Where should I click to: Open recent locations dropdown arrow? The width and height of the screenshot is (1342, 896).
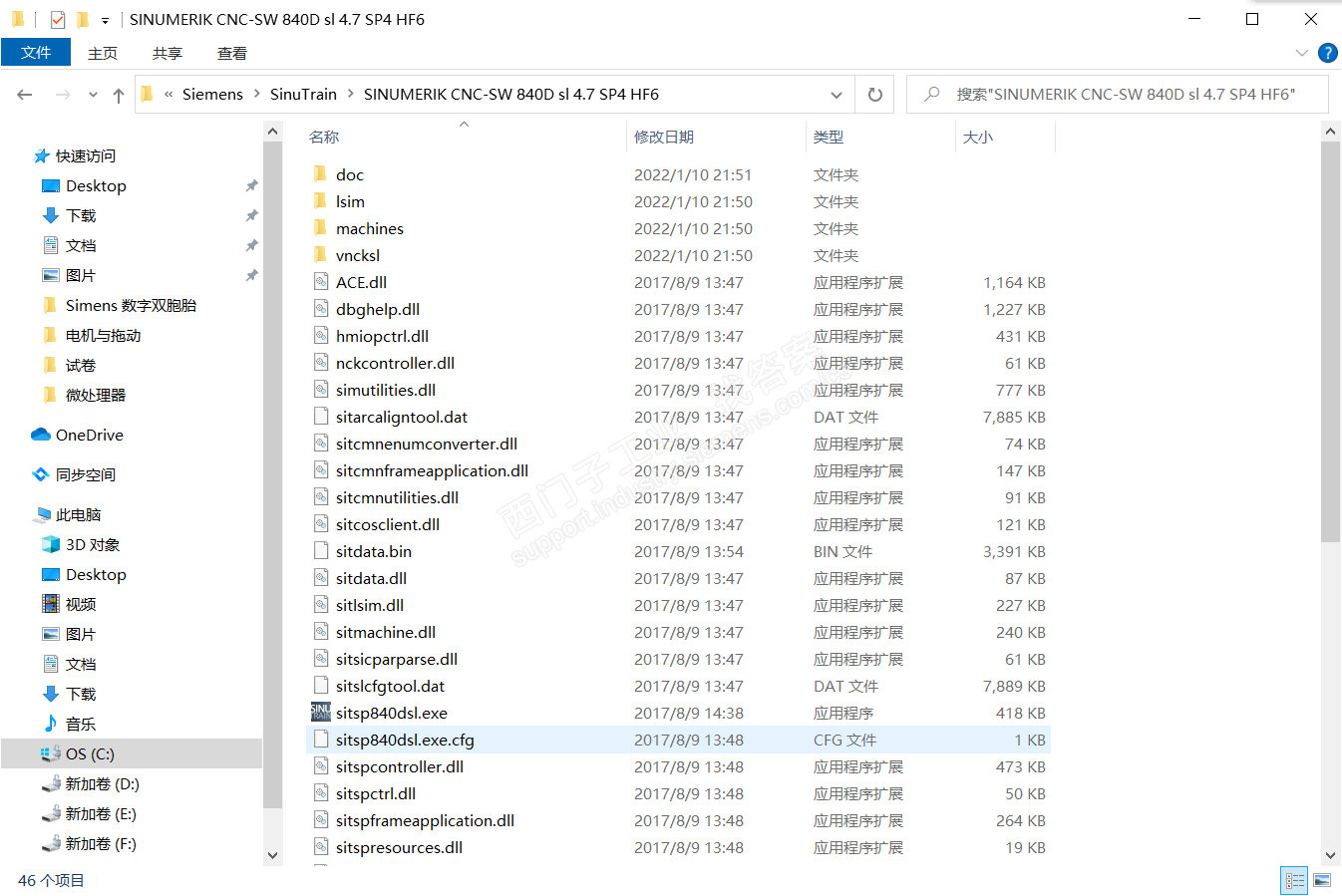pos(93,95)
